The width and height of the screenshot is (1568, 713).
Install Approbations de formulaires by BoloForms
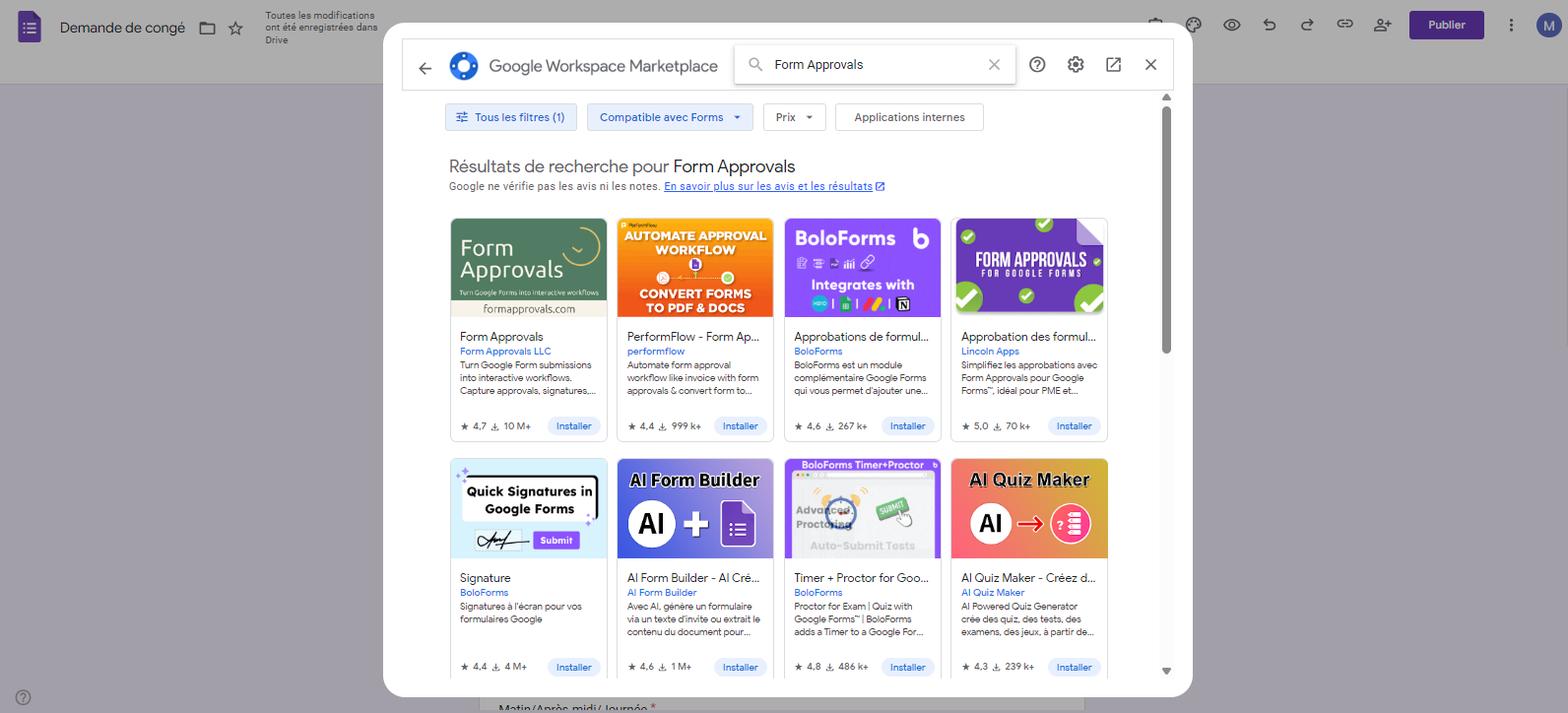(x=907, y=426)
